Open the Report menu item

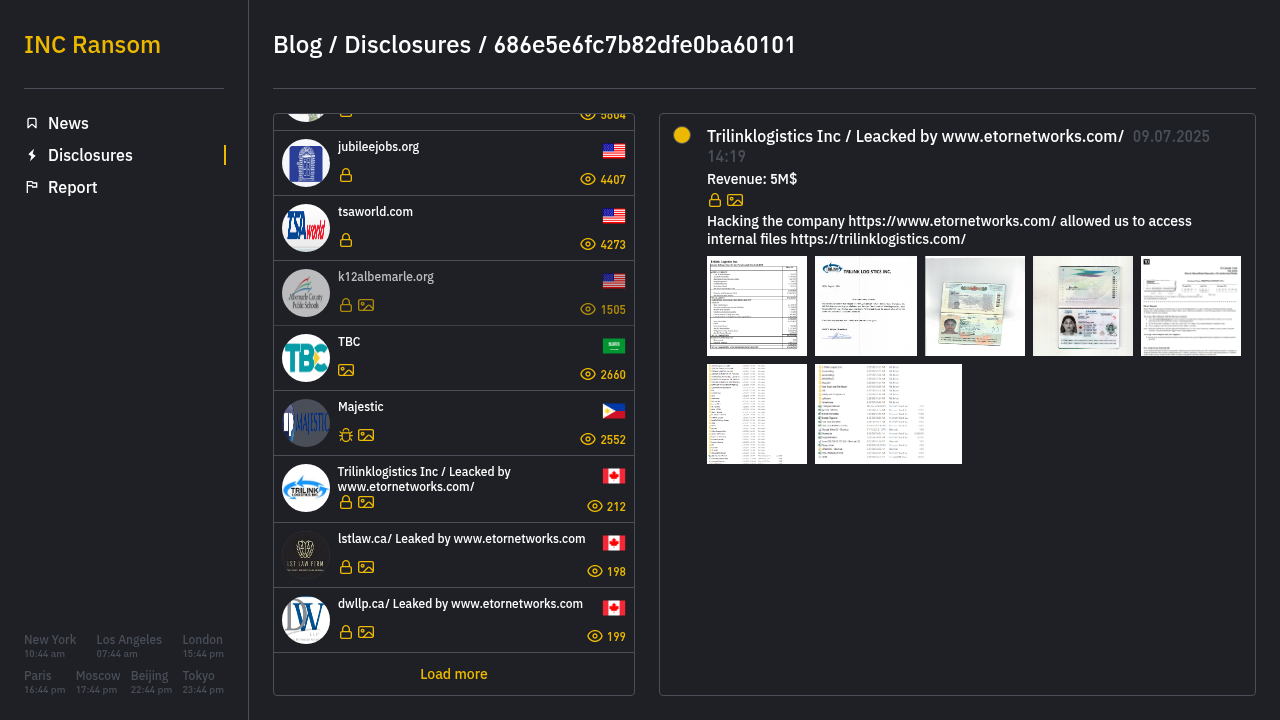coord(72,187)
